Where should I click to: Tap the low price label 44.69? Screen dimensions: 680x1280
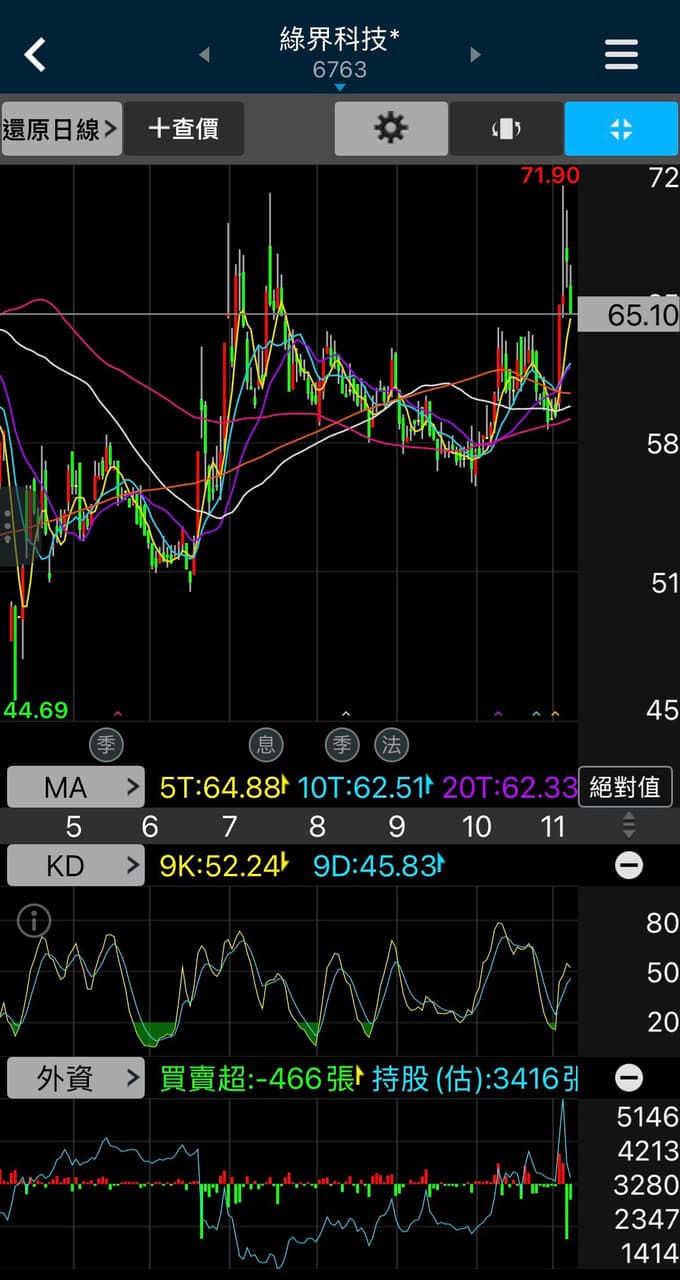tap(35, 710)
